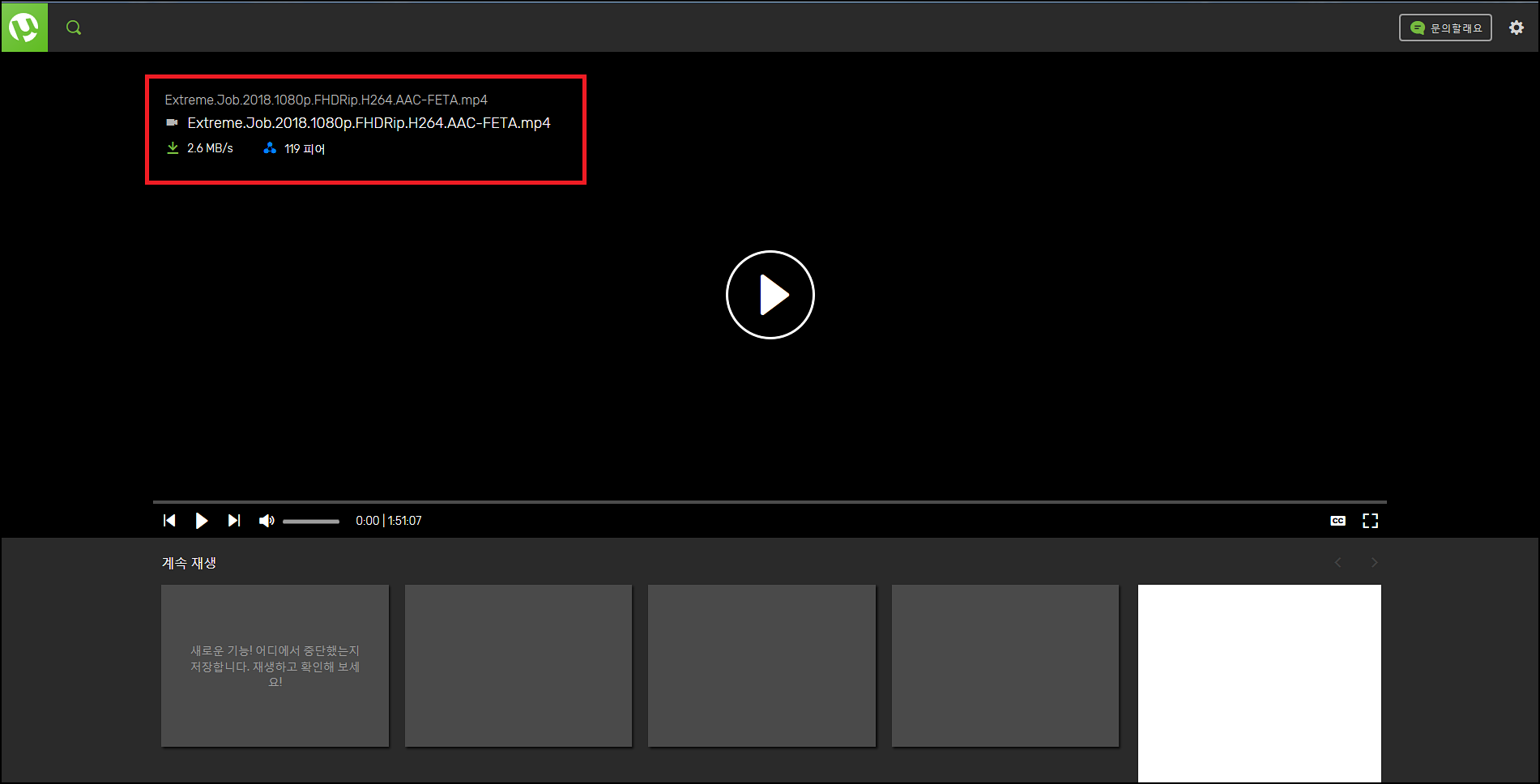This screenshot has height=784, width=1540.
Task: Click the gray torrent title above the file name
Action: (326, 100)
